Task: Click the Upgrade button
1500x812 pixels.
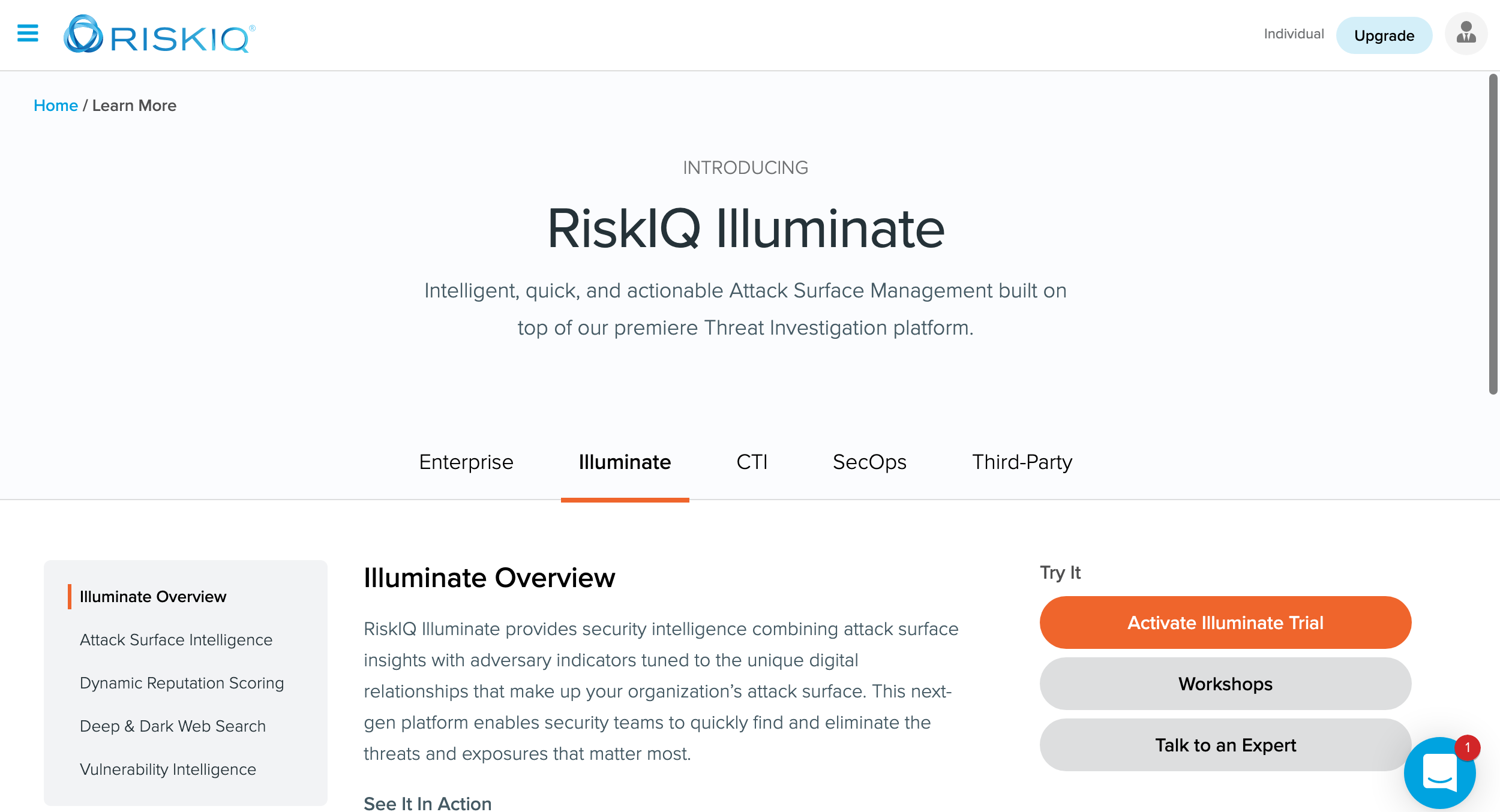Action: click(1384, 35)
